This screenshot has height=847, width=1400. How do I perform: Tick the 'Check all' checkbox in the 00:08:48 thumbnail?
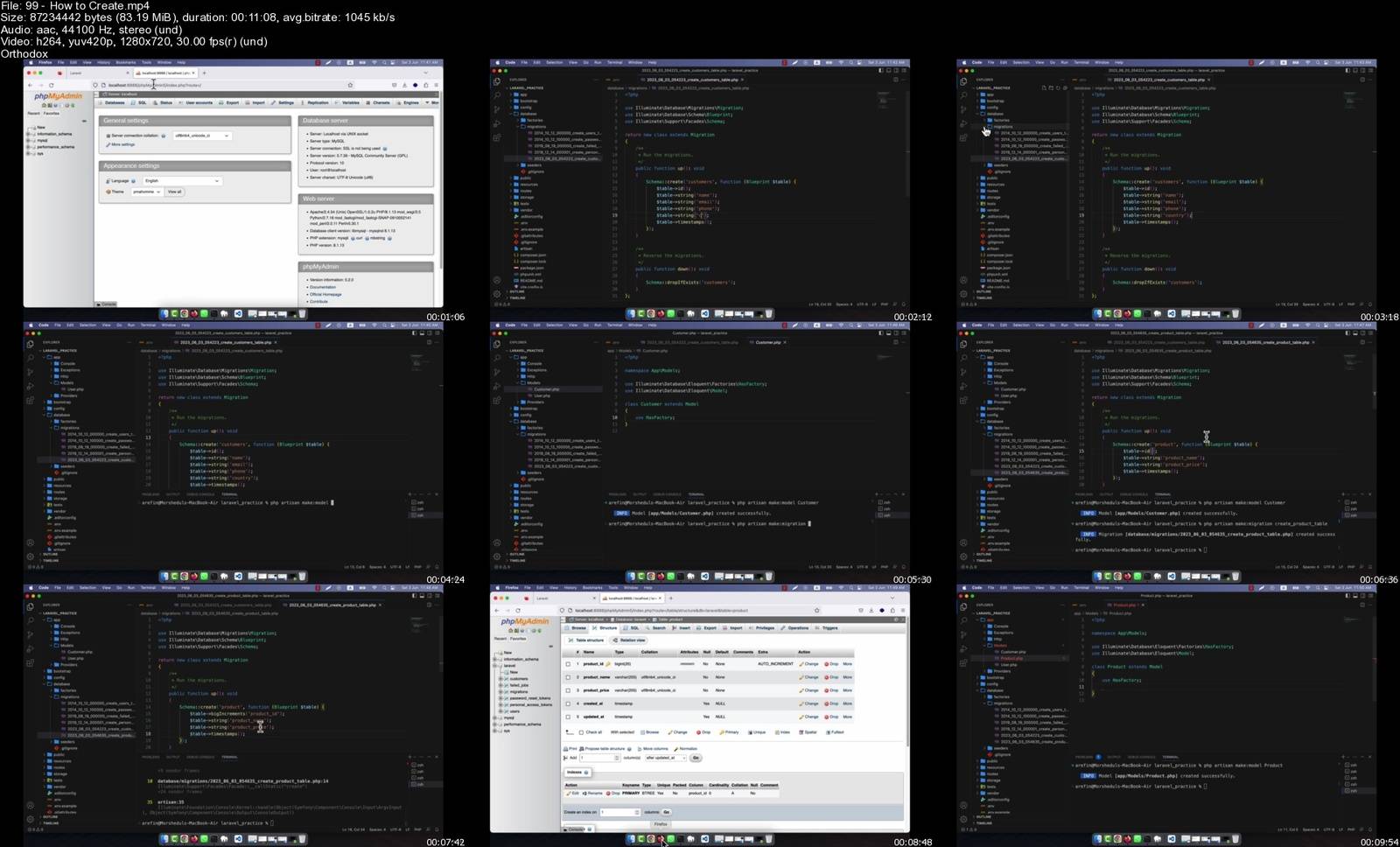pos(580,732)
